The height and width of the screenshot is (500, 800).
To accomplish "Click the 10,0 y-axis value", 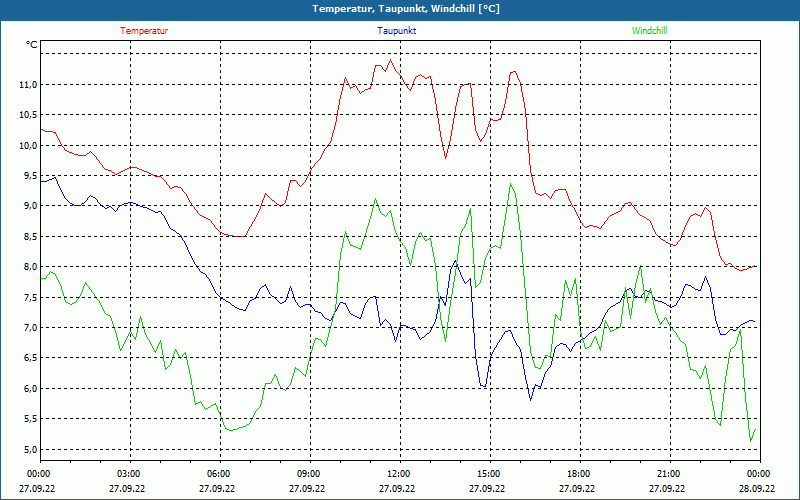I will (x=28, y=145).
